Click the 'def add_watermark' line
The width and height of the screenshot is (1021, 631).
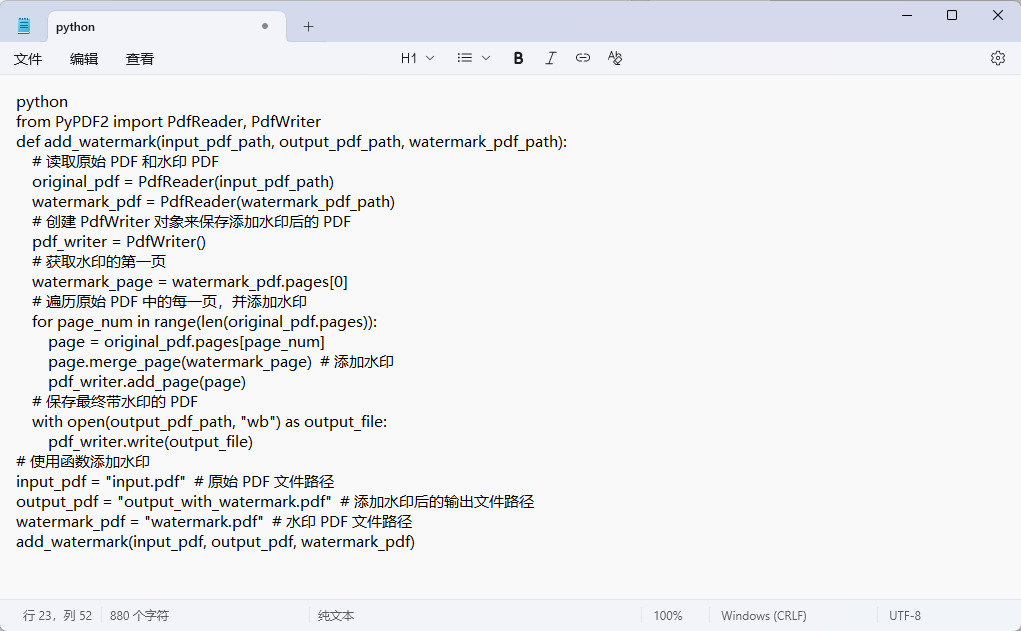[x=292, y=142]
